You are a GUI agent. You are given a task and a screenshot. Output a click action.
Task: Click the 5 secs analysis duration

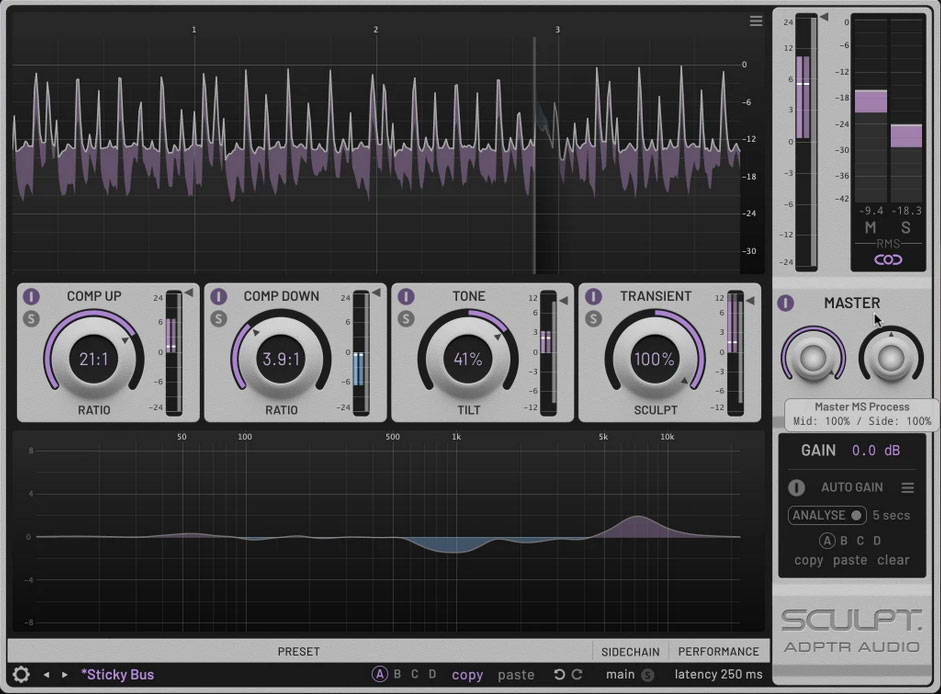[891, 515]
